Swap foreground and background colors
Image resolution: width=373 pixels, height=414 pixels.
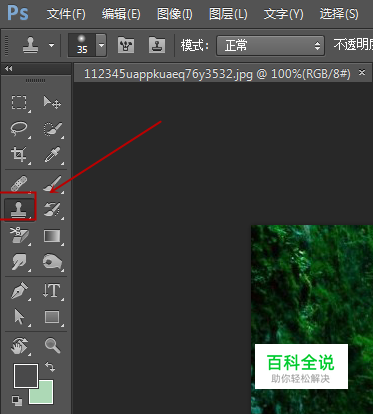click(50, 367)
